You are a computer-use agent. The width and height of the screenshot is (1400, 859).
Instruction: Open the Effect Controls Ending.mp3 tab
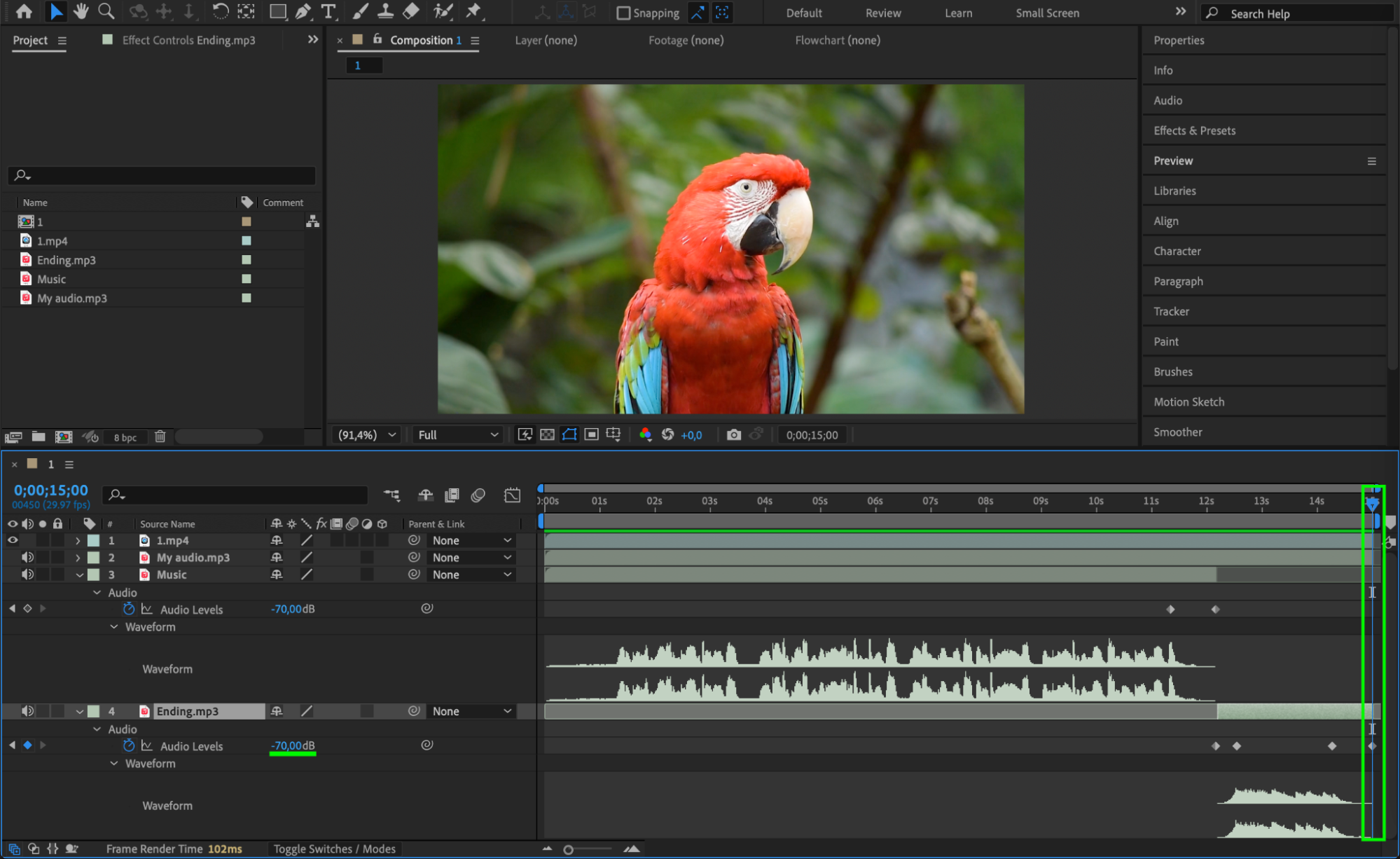pos(188,40)
